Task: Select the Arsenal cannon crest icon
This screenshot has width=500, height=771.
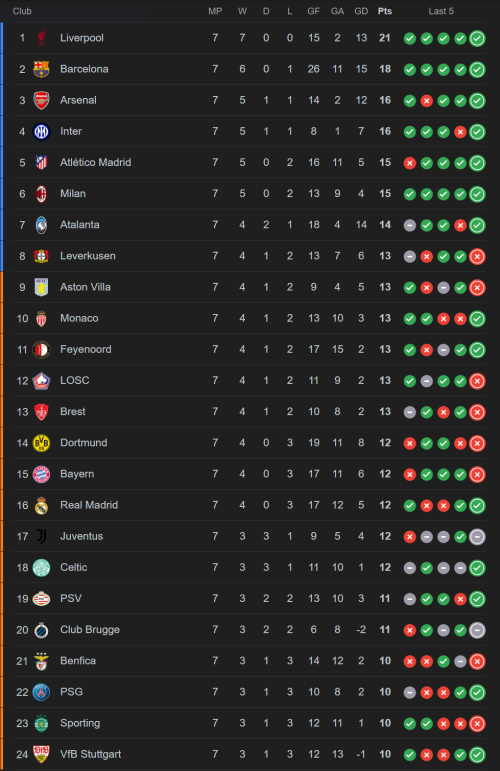Action: click(41, 100)
